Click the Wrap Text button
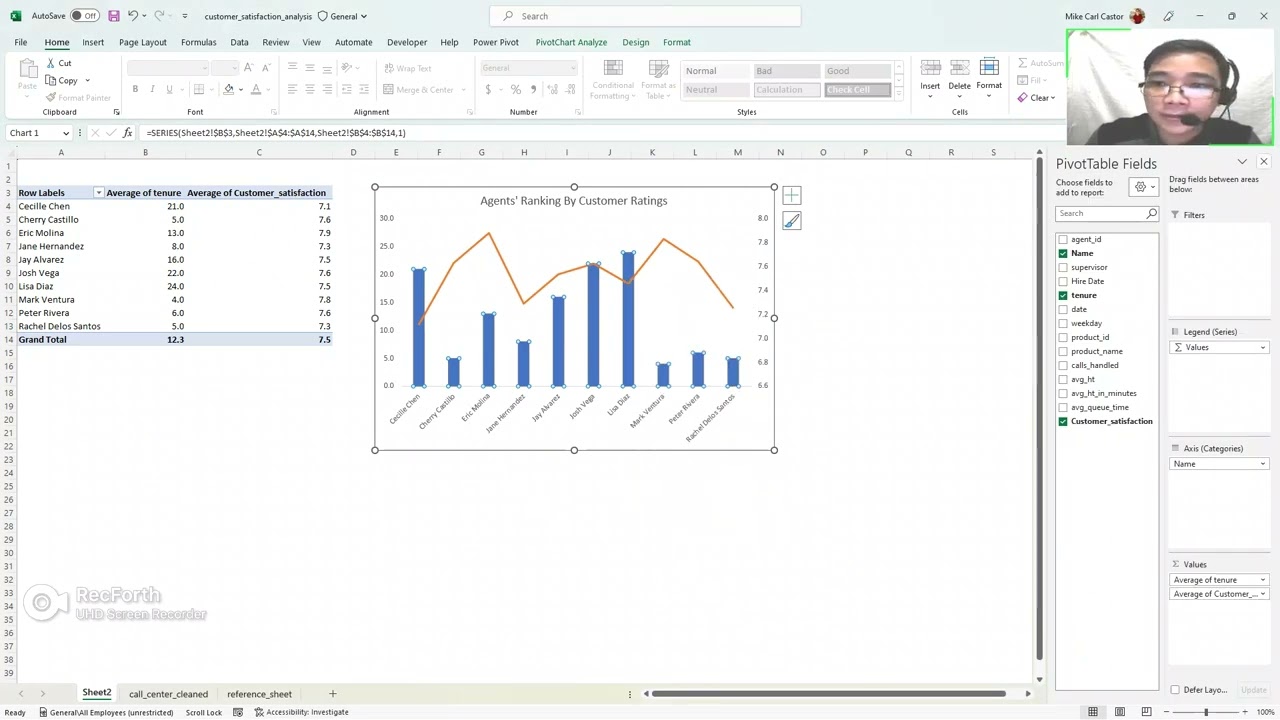Image resolution: width=1280 pixels, height=720 pixels. [x=409, y=68]
